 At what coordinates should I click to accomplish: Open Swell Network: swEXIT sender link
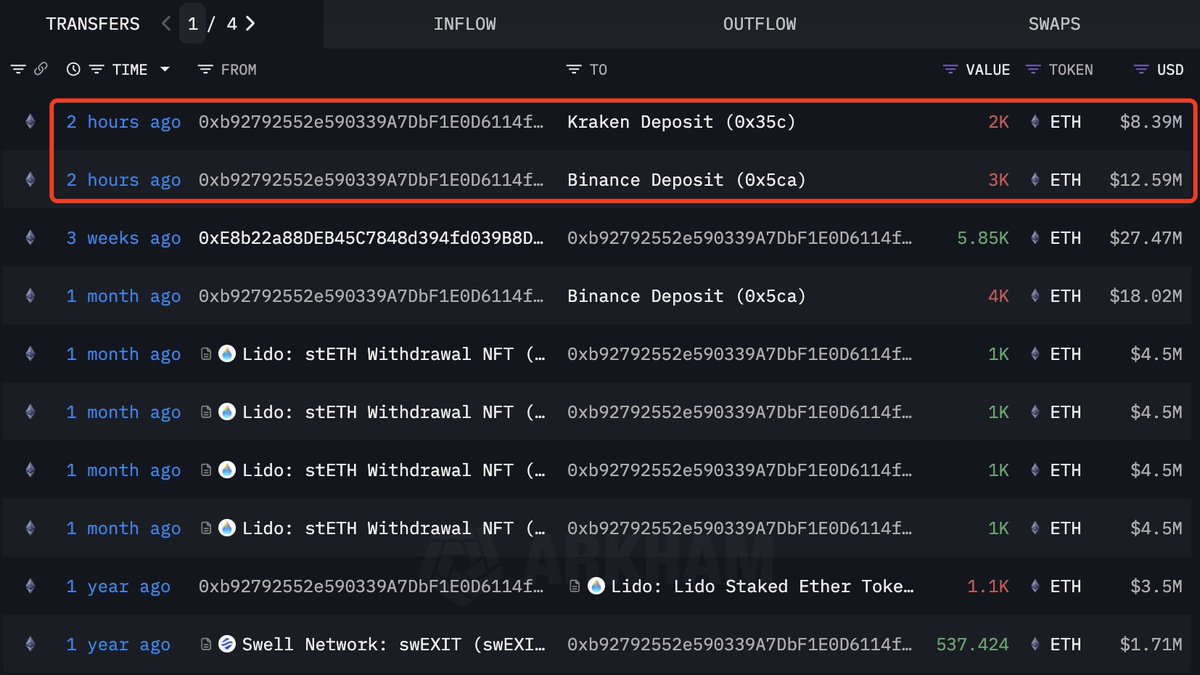pyautogui.click(x=394, y=644)
